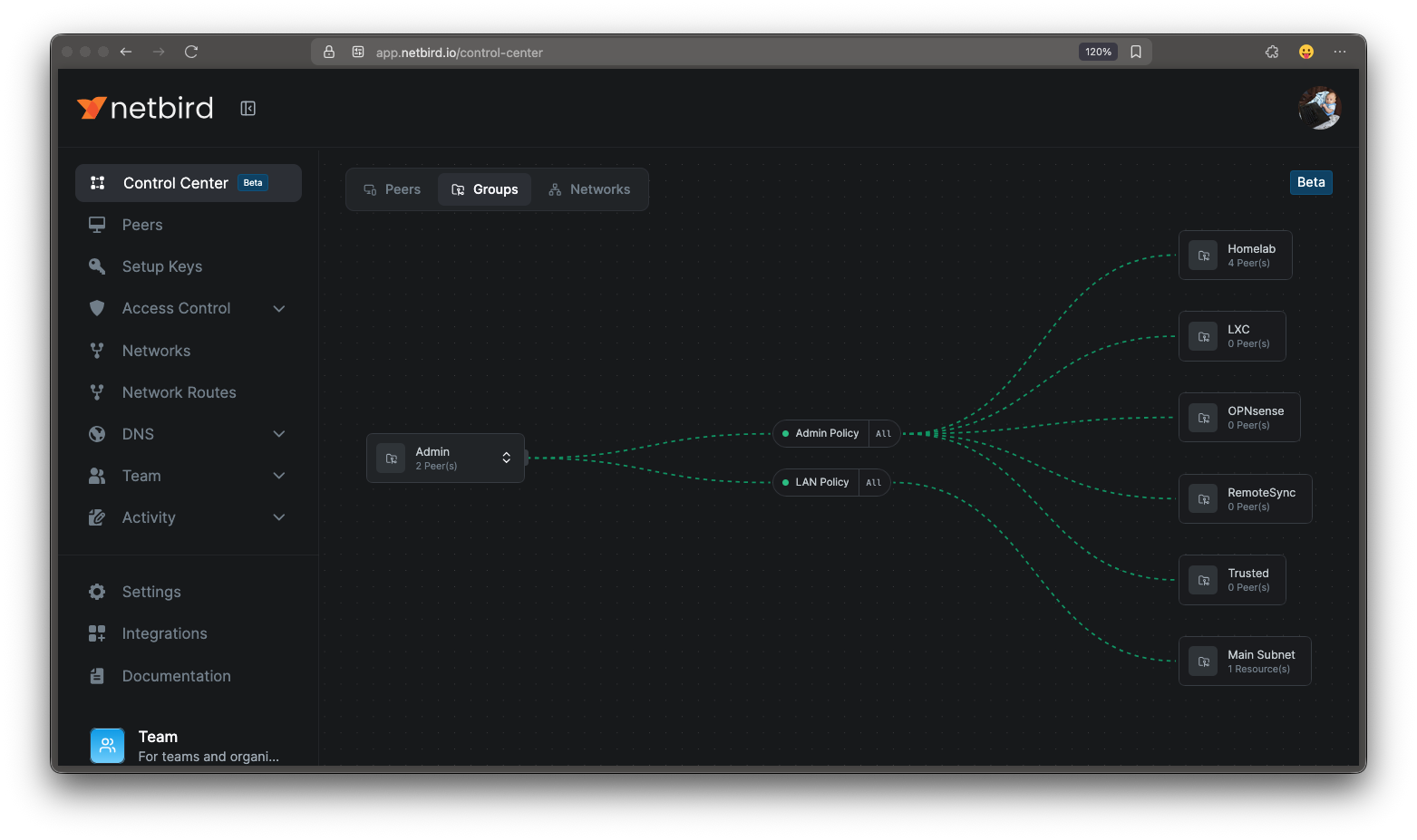Expand the Activity sidebar section
Image resolution: width=1417 pixels, height=840 pixels.
279,517
